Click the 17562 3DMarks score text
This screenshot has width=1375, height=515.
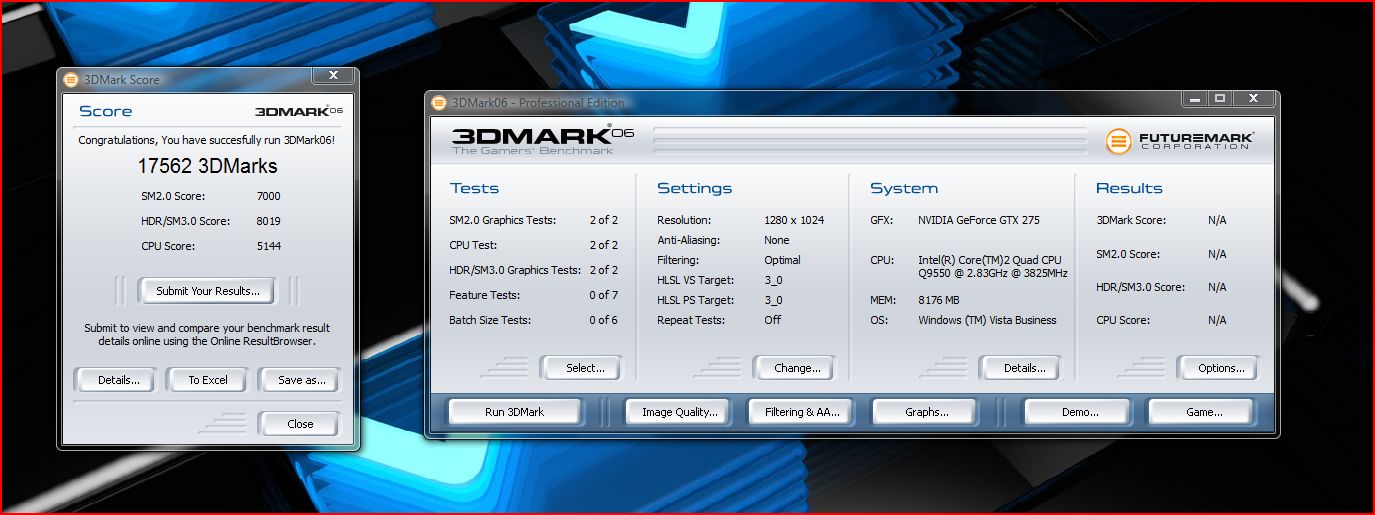tap(207, 166)
